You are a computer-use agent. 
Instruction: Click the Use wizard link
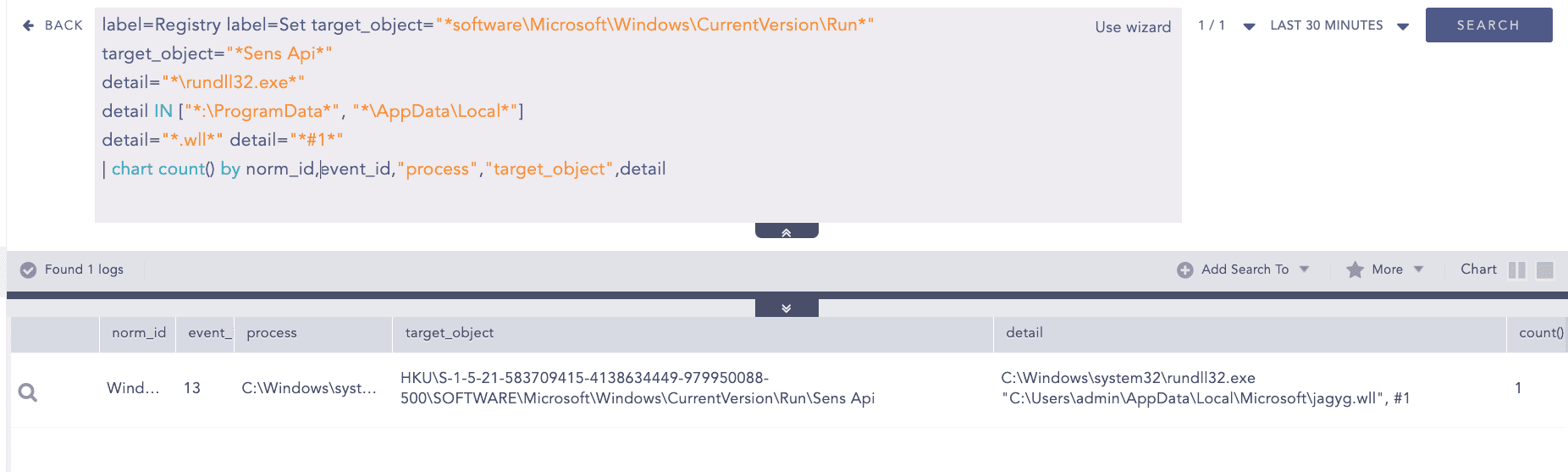[1133, 27]
